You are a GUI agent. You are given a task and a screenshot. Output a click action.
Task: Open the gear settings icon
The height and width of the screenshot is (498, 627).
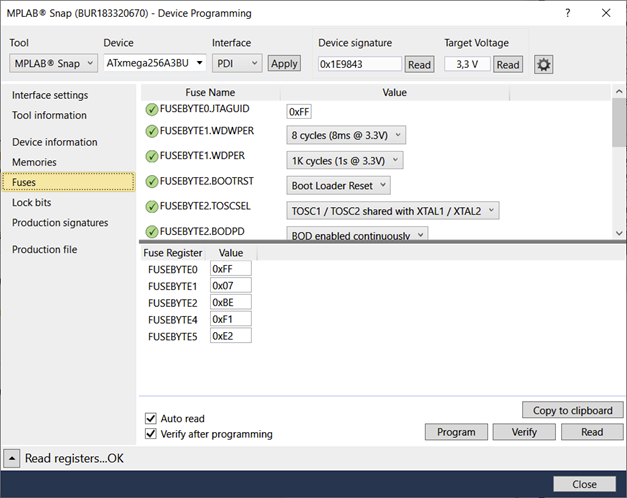pyautogui.click(x=543, y=64)
